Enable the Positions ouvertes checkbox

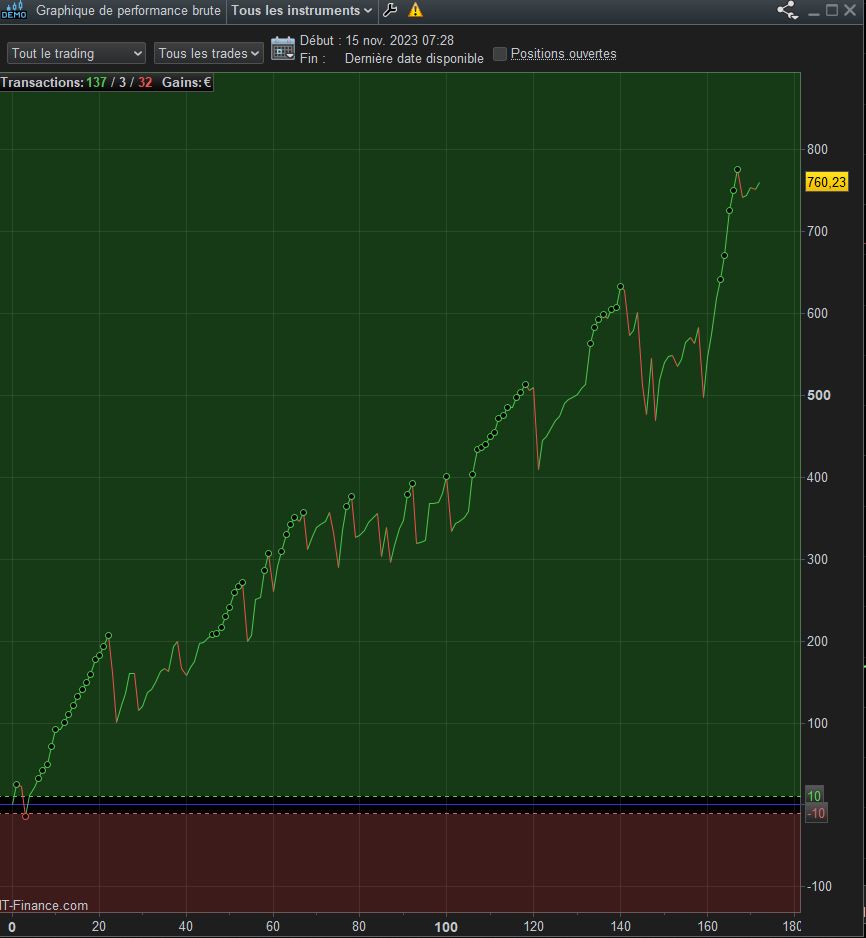(x=499, y=54)
